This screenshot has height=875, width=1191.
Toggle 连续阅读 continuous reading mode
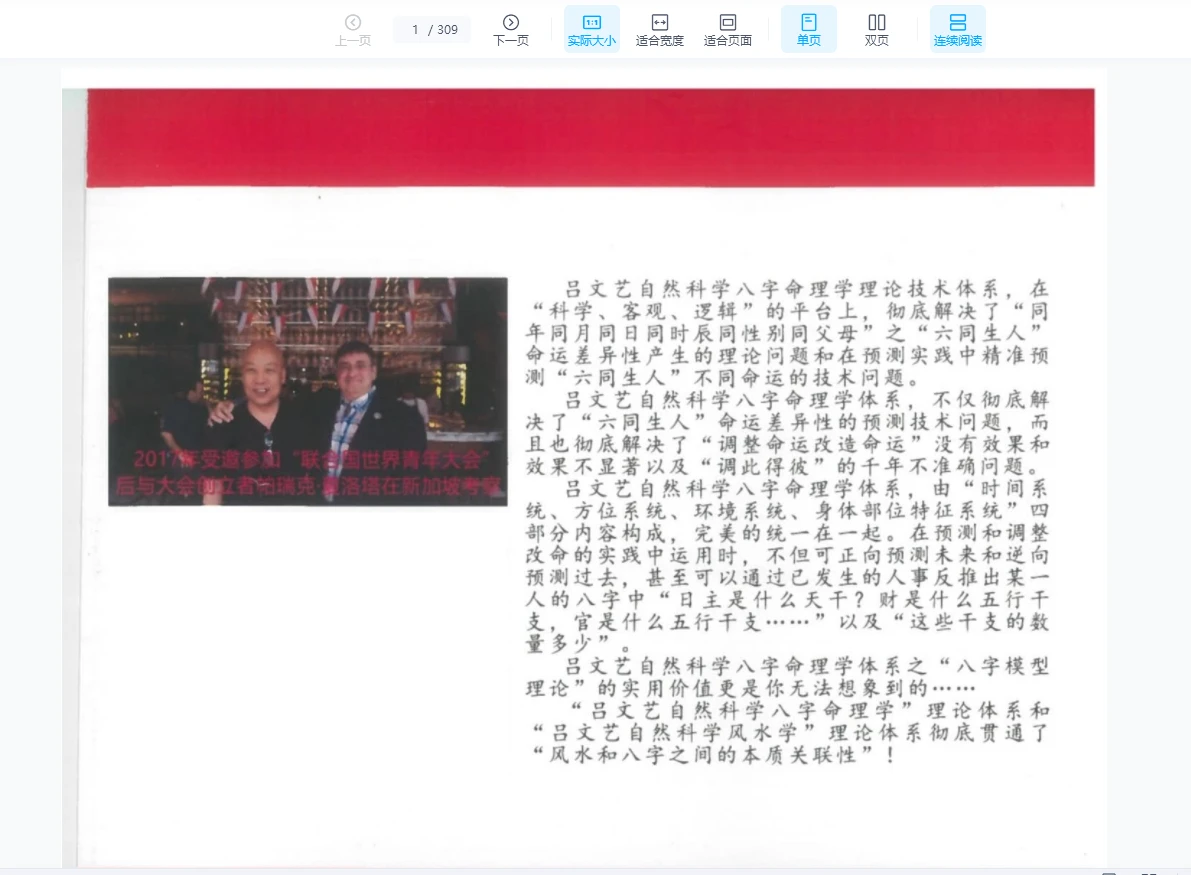click(x=958, y=30)
